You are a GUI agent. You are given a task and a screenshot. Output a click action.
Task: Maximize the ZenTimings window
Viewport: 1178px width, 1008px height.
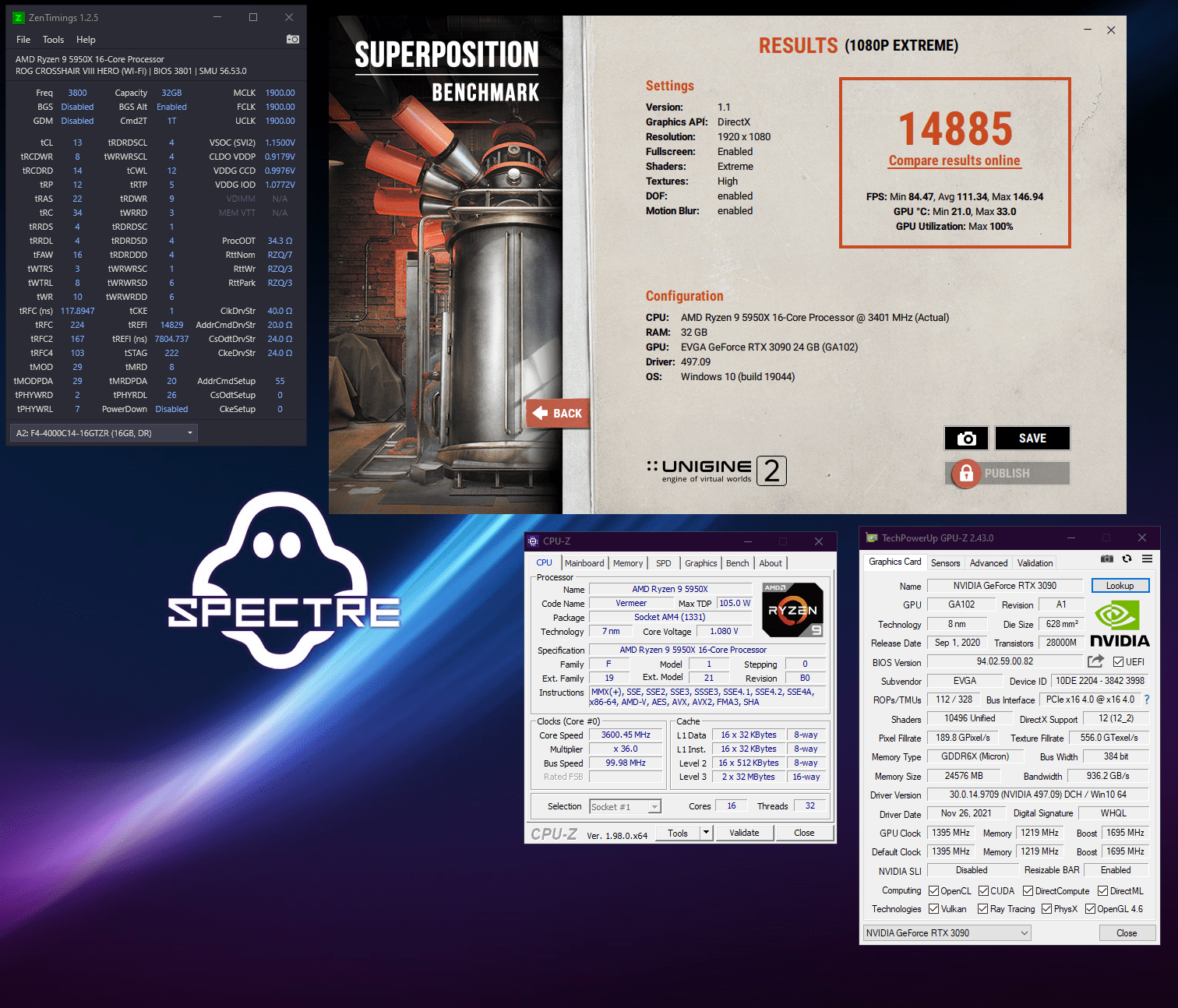[x=253, y=17]
